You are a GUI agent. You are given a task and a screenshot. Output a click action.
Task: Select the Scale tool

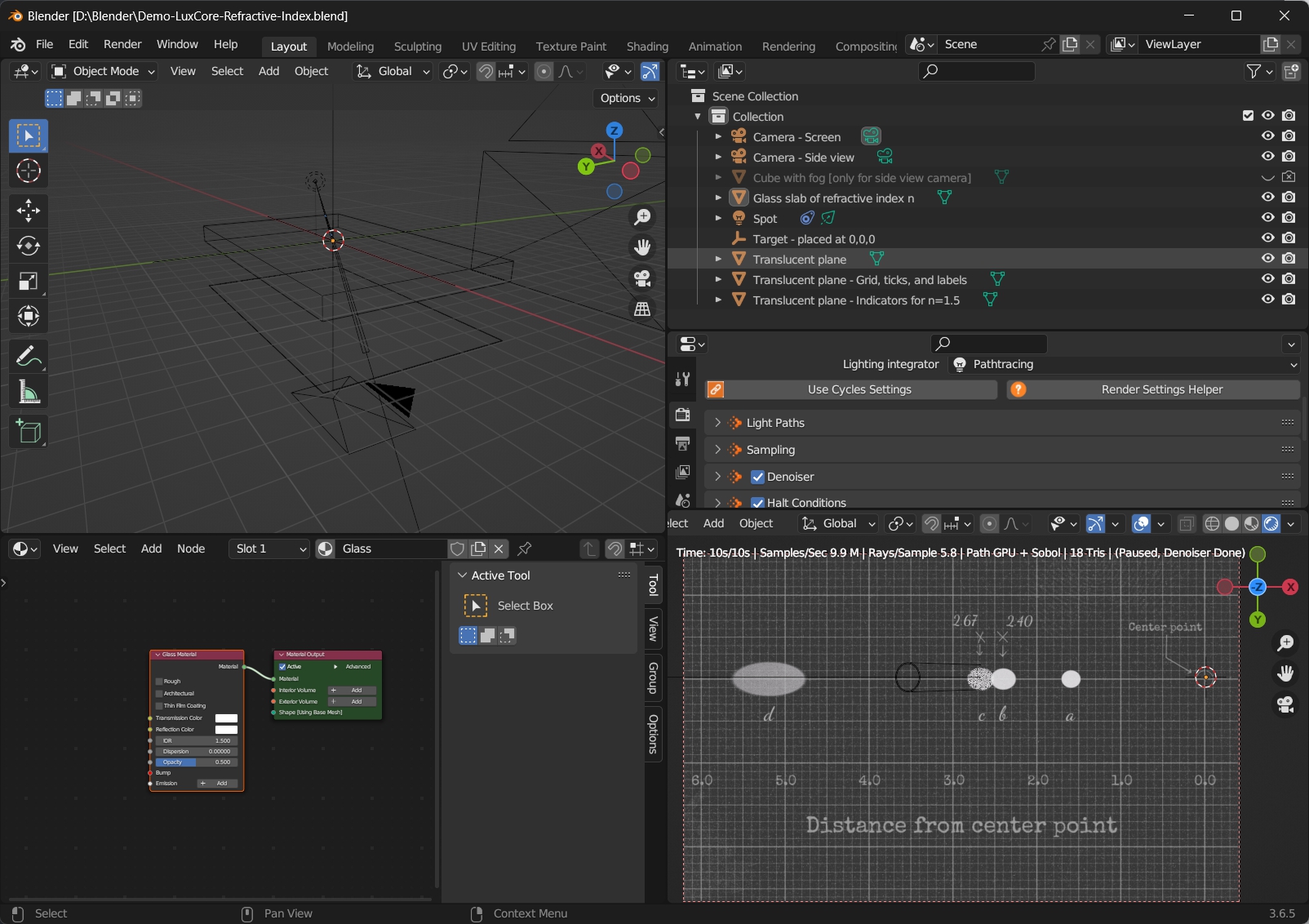click(29, 282)
